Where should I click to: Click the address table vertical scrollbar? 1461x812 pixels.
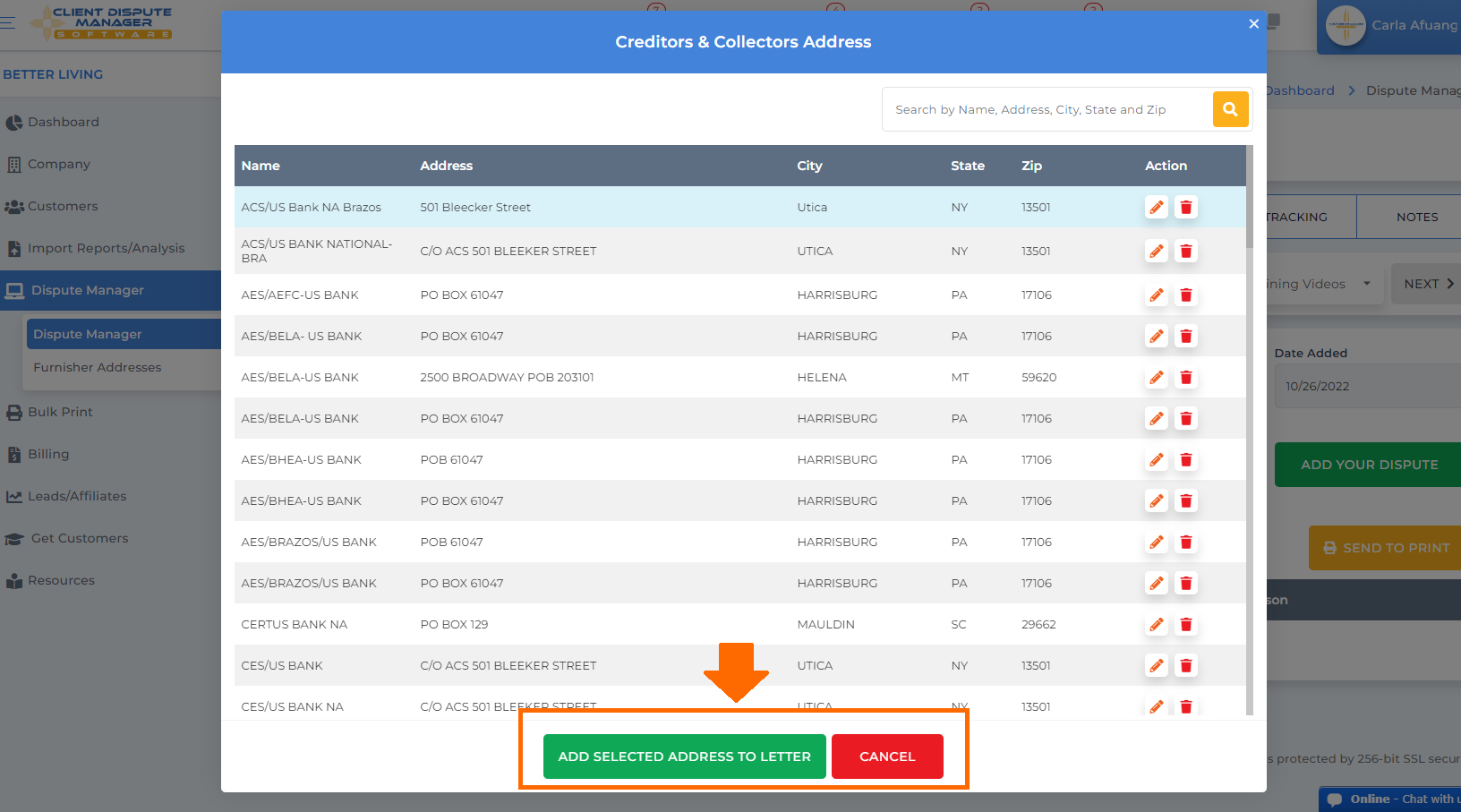[x=1250, y=197]
